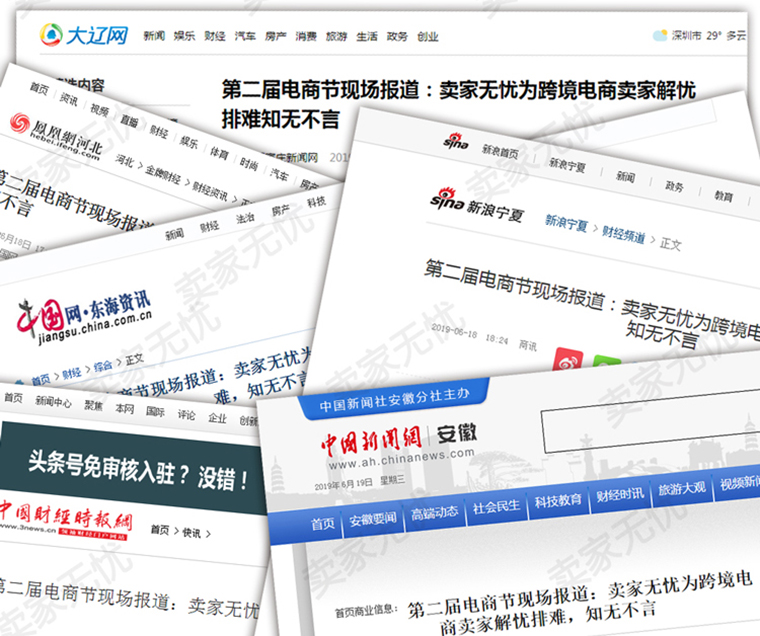Switch to the 社会民生 tab on 中国新闻网
The height and width of the screenshot is (636, 760).
point(496,507)
